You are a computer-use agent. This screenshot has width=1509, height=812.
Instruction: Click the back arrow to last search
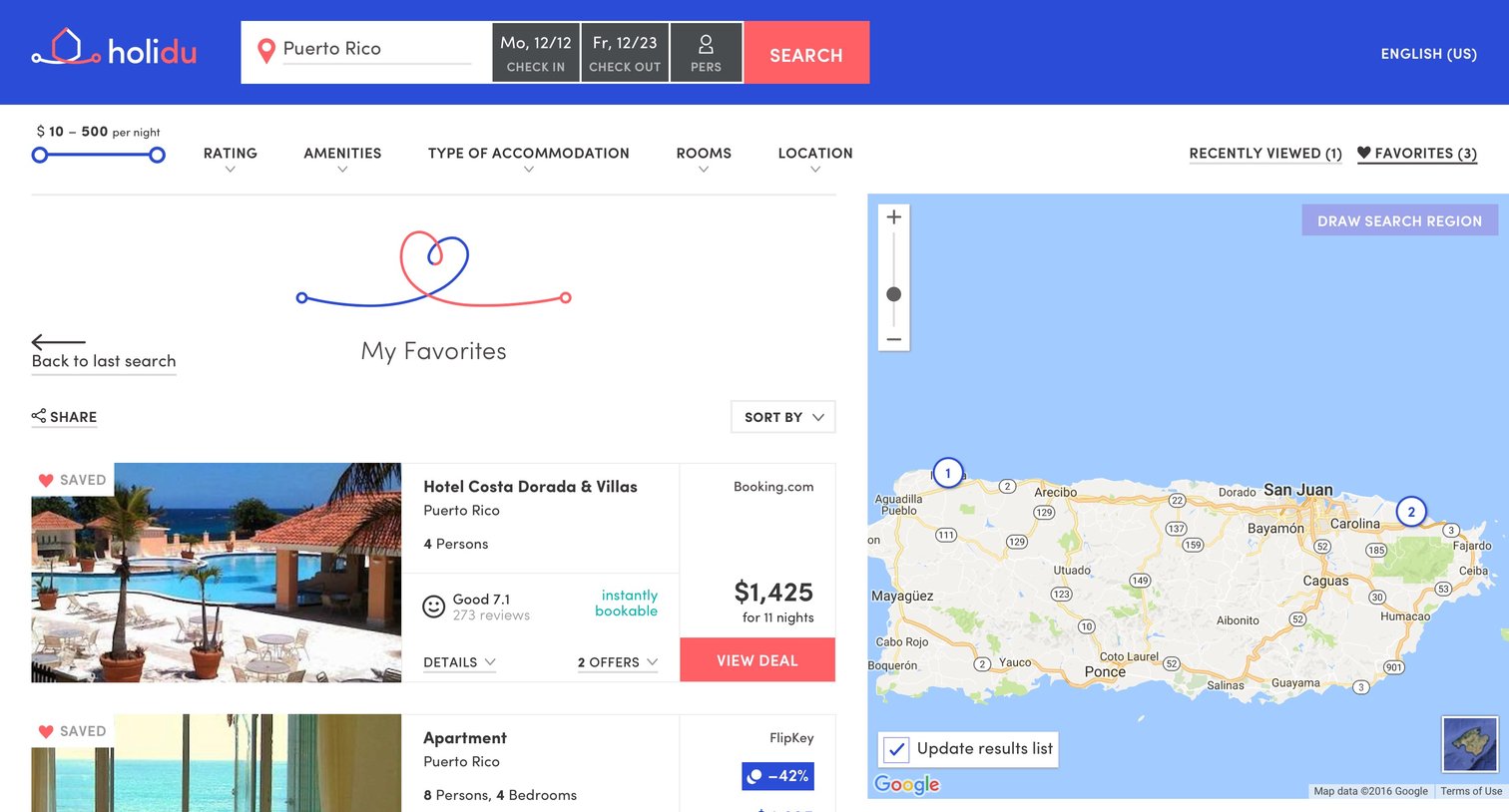point(58,342)
